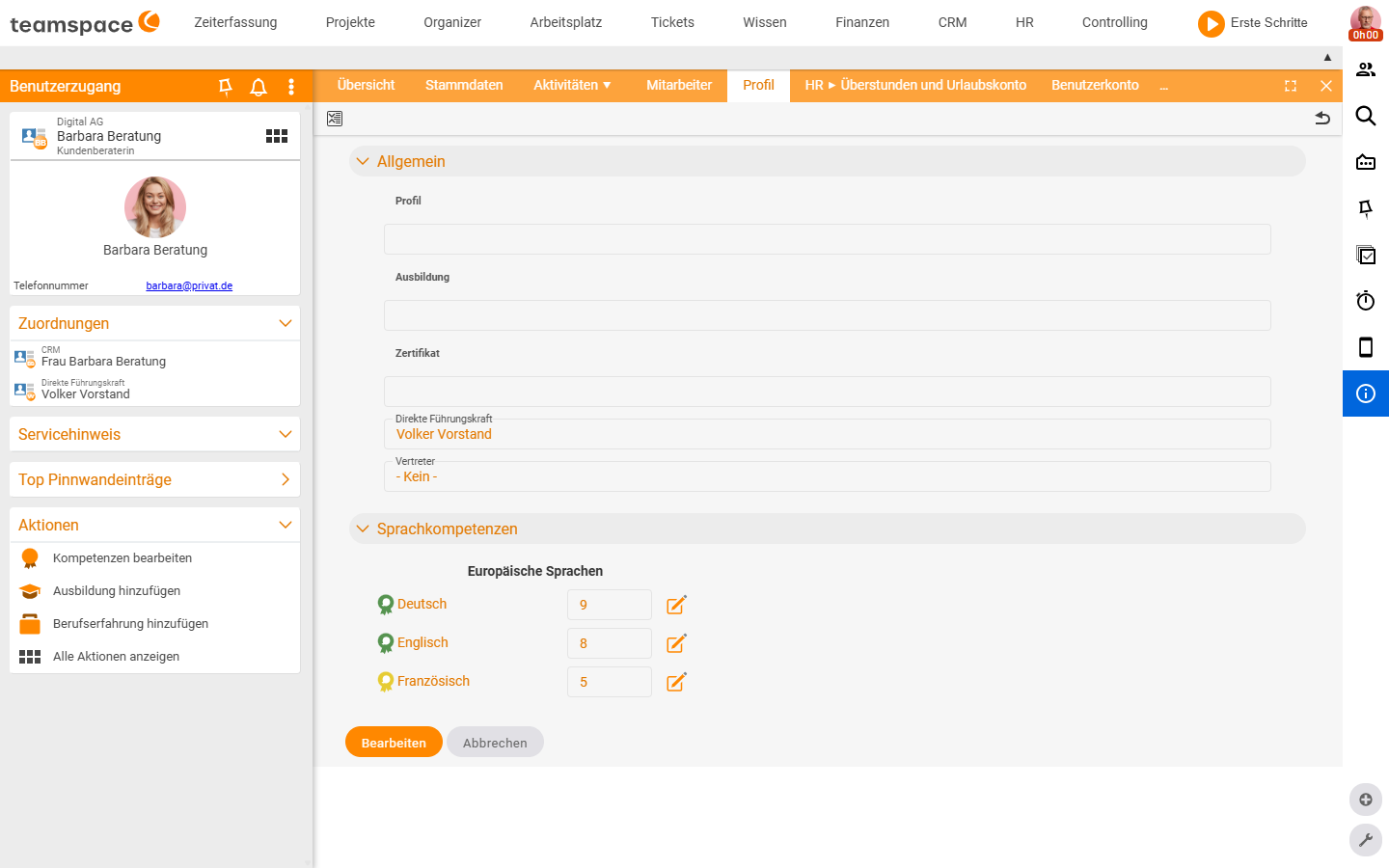Screen dimensions: 1389x868
Task: Click Alle Aktionen anzeigen
Action: (x=116, y=657)
